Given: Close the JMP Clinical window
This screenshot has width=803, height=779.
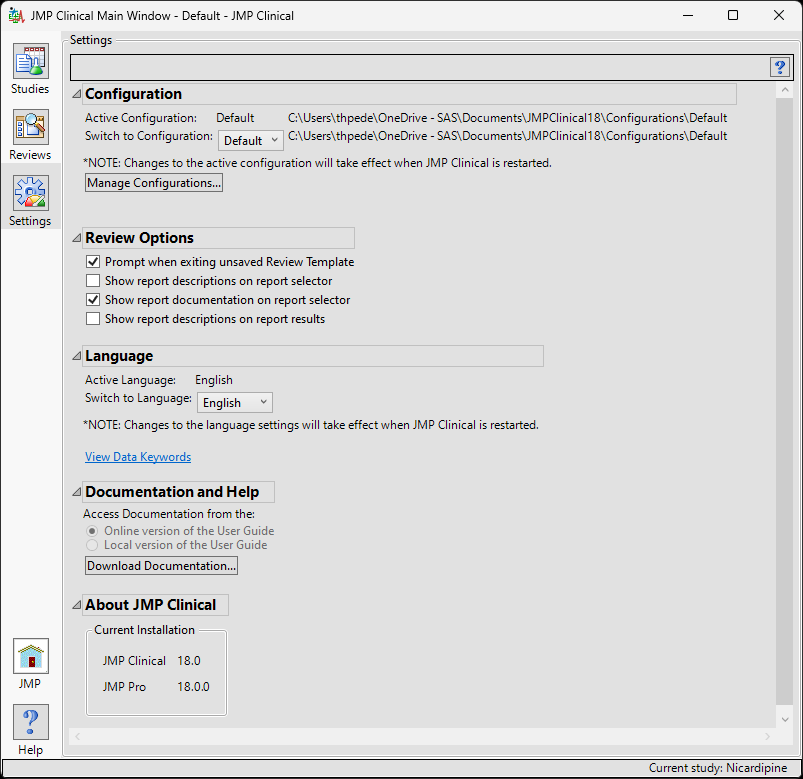Looking at the screenshot, I should click(x=779, y=15).
